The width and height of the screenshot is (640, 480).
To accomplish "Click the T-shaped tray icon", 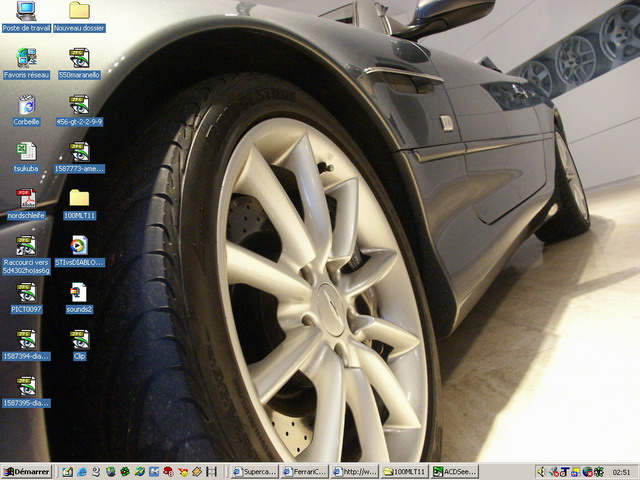I will (565, 472).
